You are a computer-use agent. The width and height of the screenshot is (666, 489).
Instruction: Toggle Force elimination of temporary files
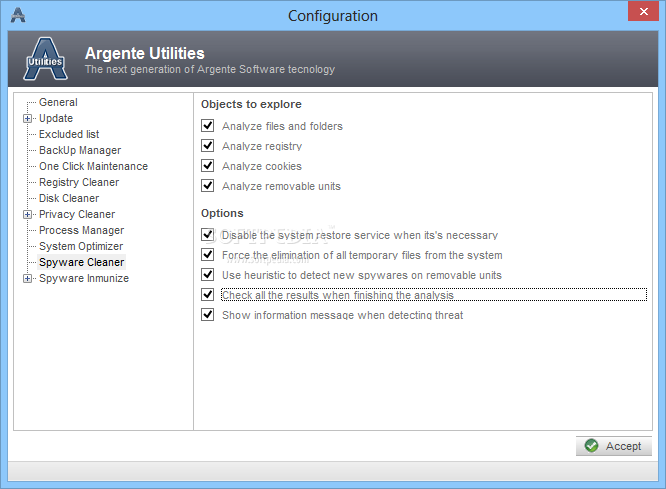(207, 254)
